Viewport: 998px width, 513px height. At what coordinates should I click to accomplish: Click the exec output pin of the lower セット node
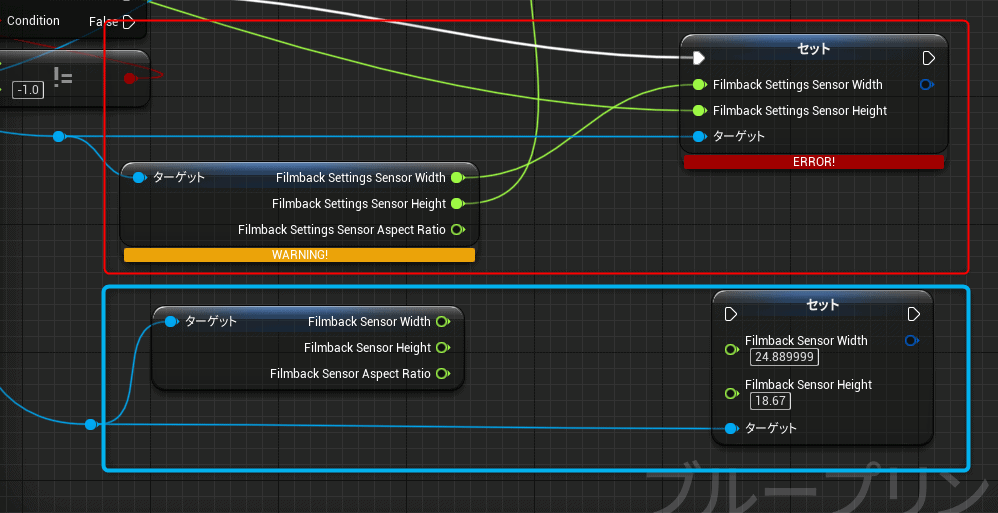(x=914, y=314)
